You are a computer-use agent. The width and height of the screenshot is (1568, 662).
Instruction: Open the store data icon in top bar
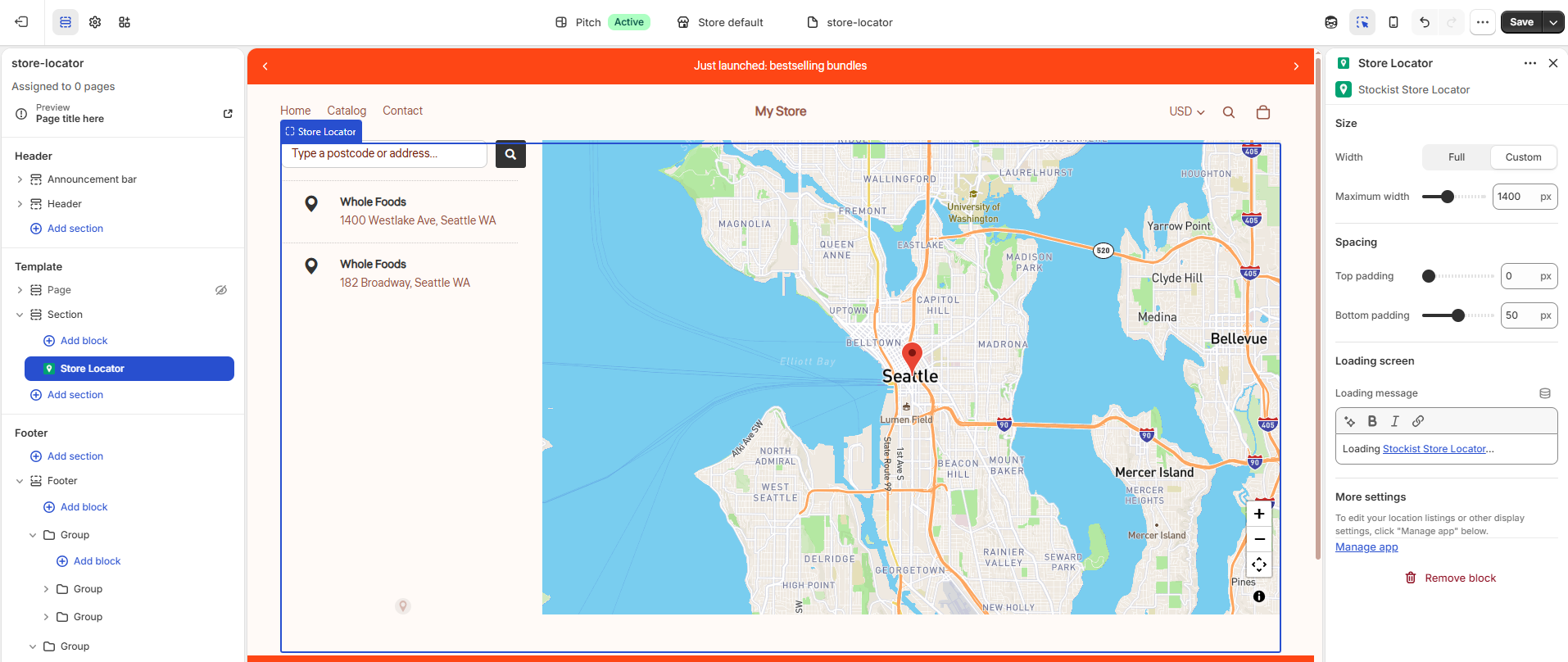(x=1331, y=22)
